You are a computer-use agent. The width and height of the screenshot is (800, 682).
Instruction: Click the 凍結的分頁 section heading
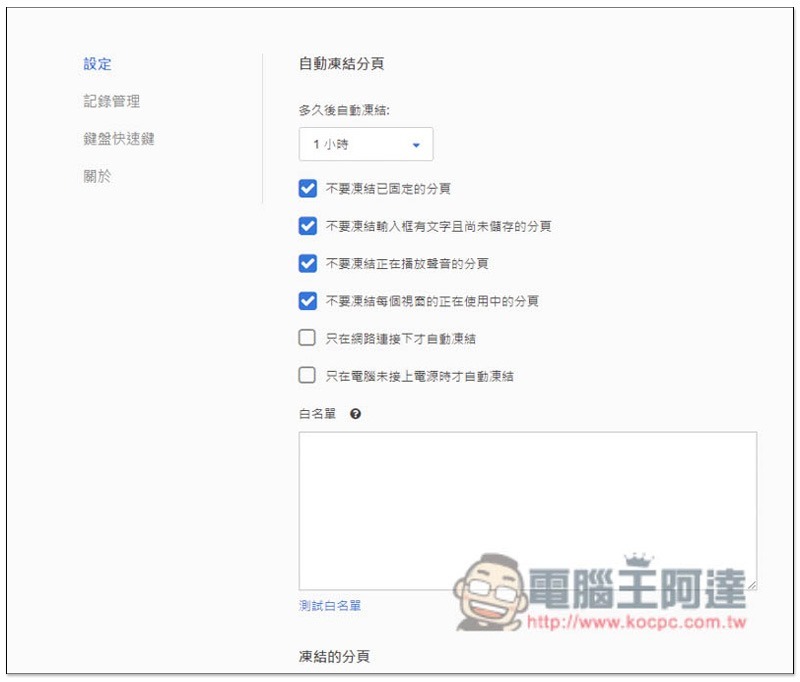[334, 657]
